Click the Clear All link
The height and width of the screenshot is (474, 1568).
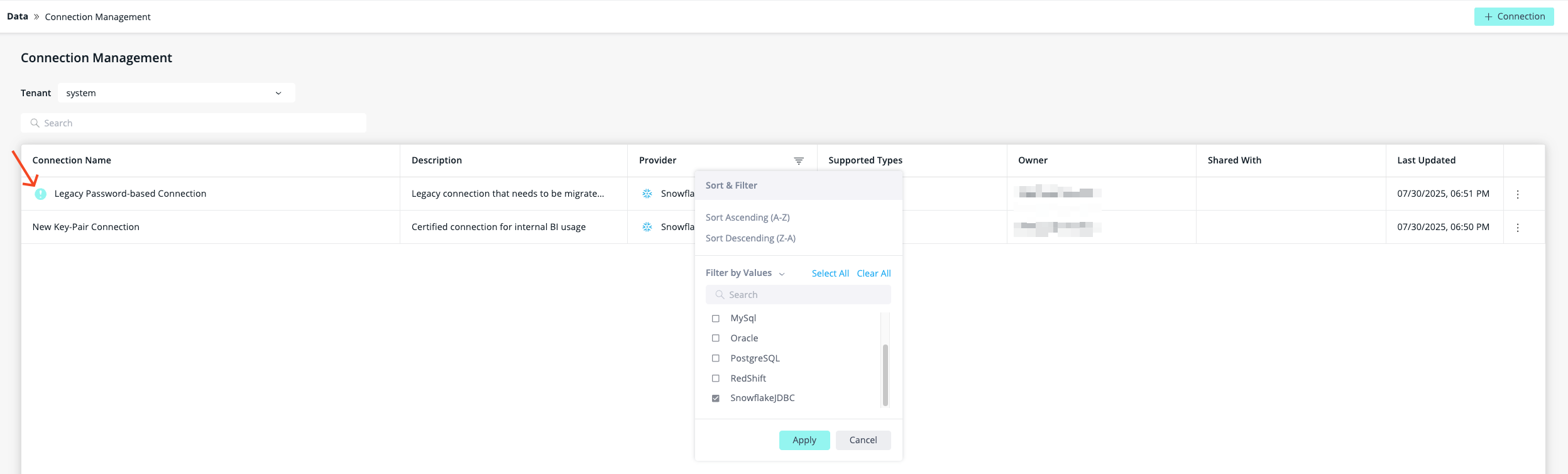click(874, 273)
